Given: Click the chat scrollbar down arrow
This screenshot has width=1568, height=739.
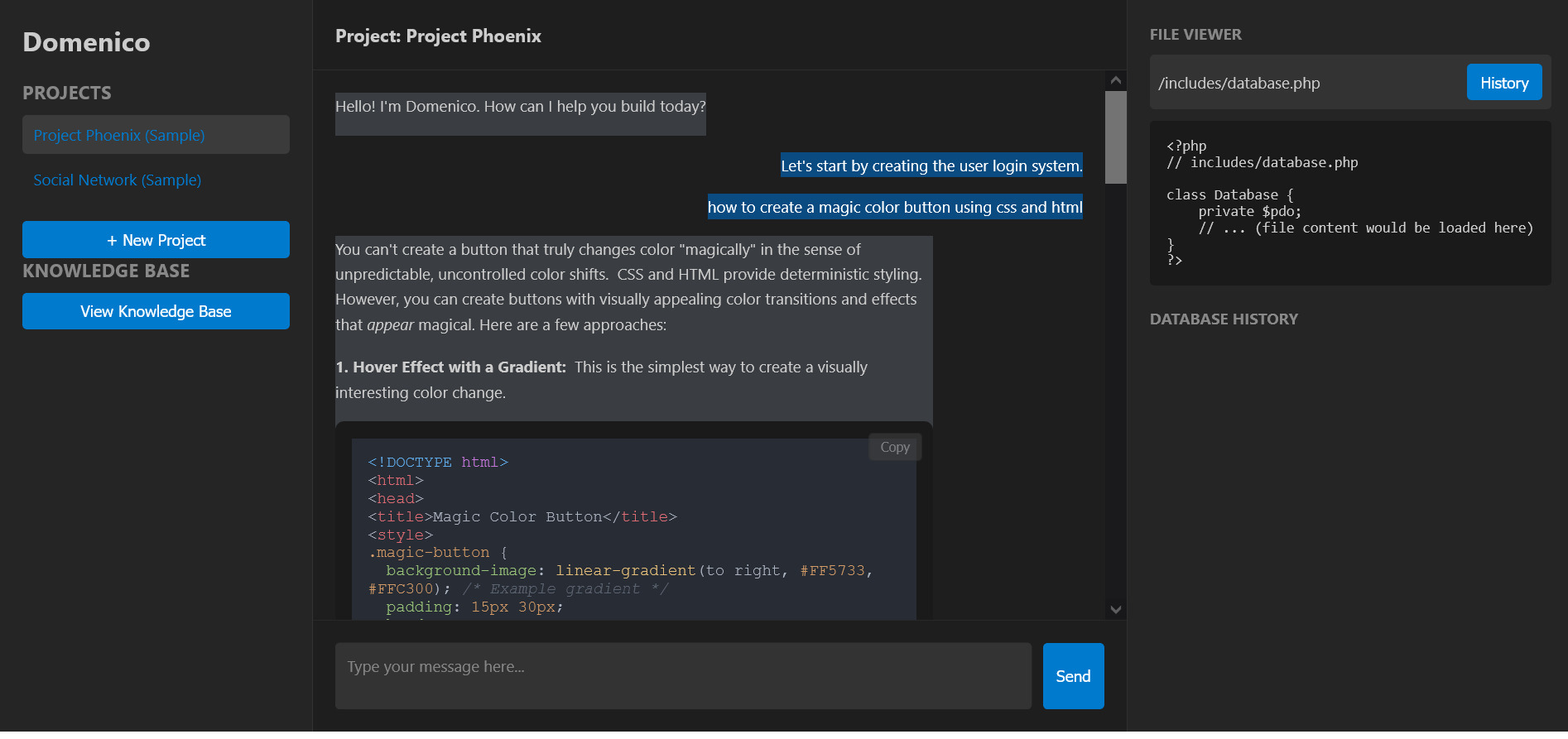Looking at the screenshot, I should (1115, 610).
